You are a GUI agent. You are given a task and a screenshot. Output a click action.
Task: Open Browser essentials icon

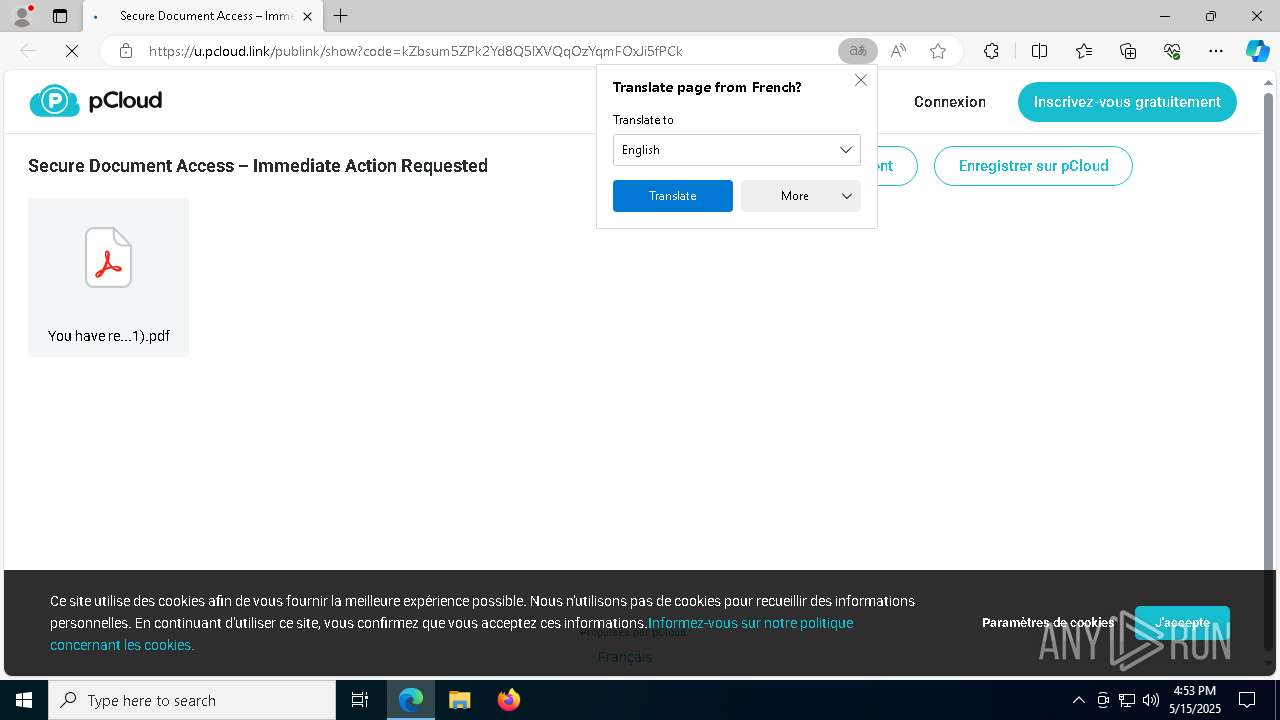[1172, 51]
